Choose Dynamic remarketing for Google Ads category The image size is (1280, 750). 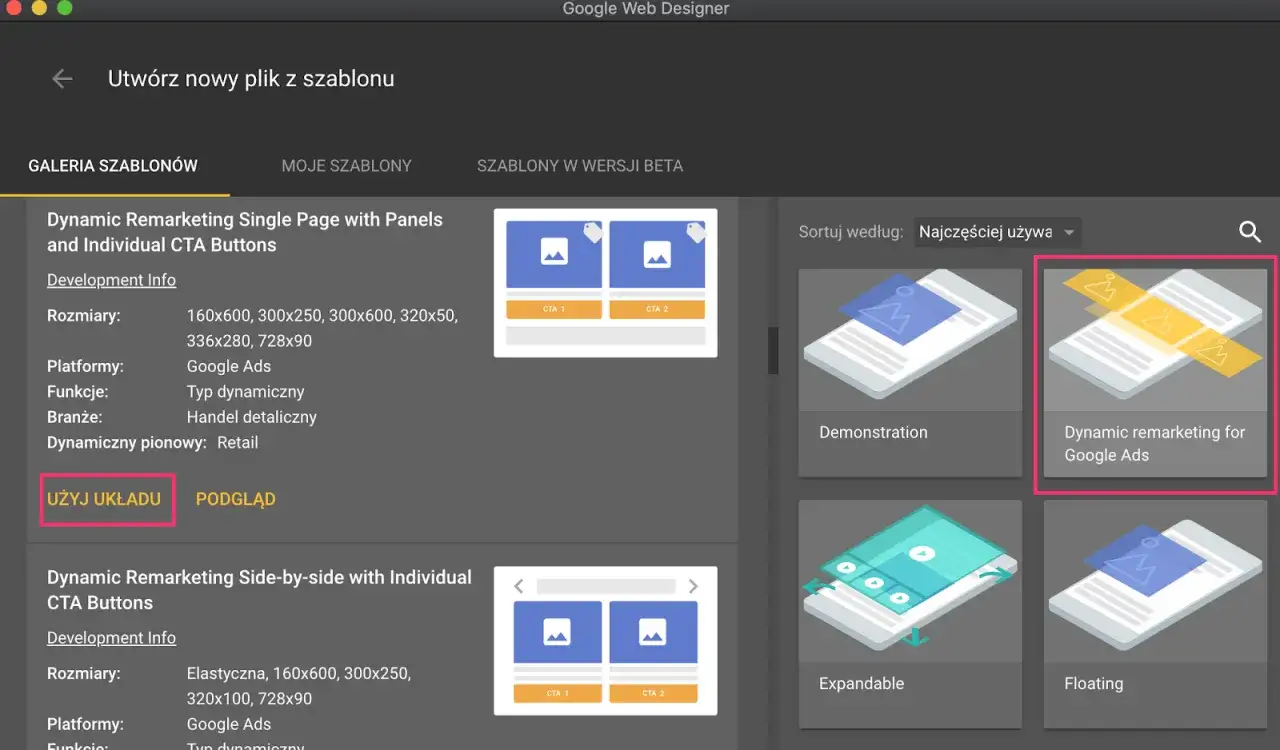tap(1155, 372)
